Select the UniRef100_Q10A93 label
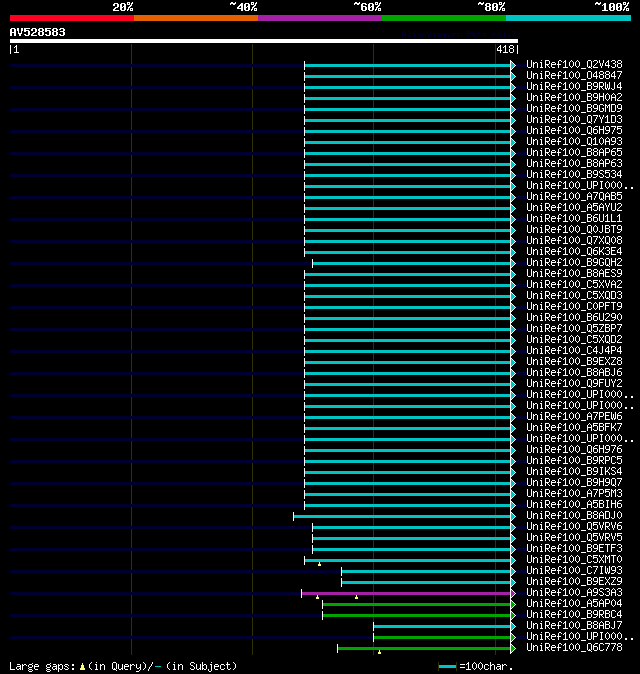This screenshot has width=640, height=674. [x=574, y=141]
